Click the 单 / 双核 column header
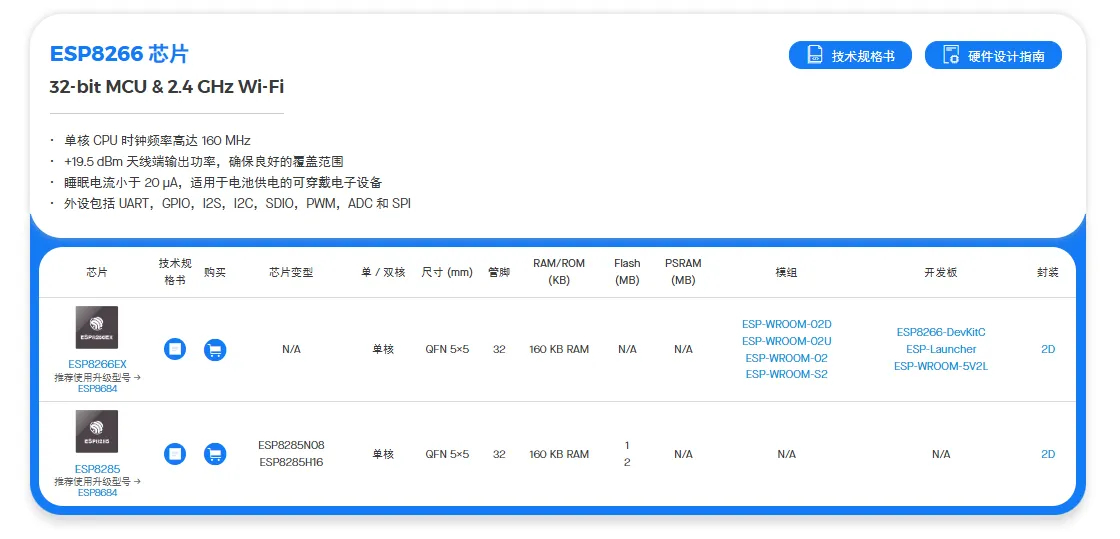The image size is (1120, 539). coord(383,272)
